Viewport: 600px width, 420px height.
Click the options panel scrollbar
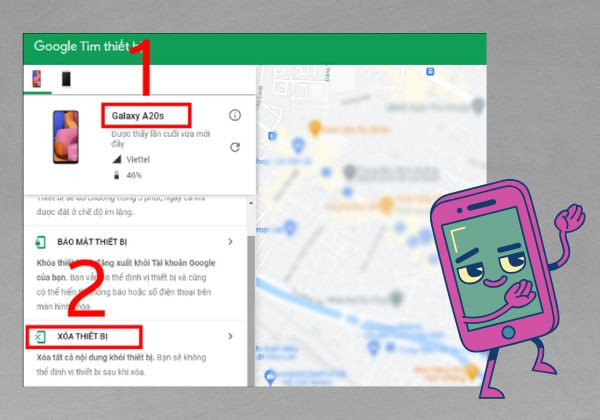tap(251, 311)
